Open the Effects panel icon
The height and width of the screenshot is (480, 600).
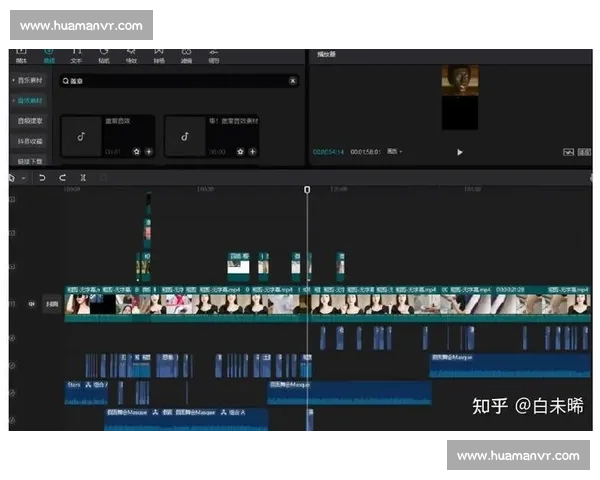pos(131,55)
